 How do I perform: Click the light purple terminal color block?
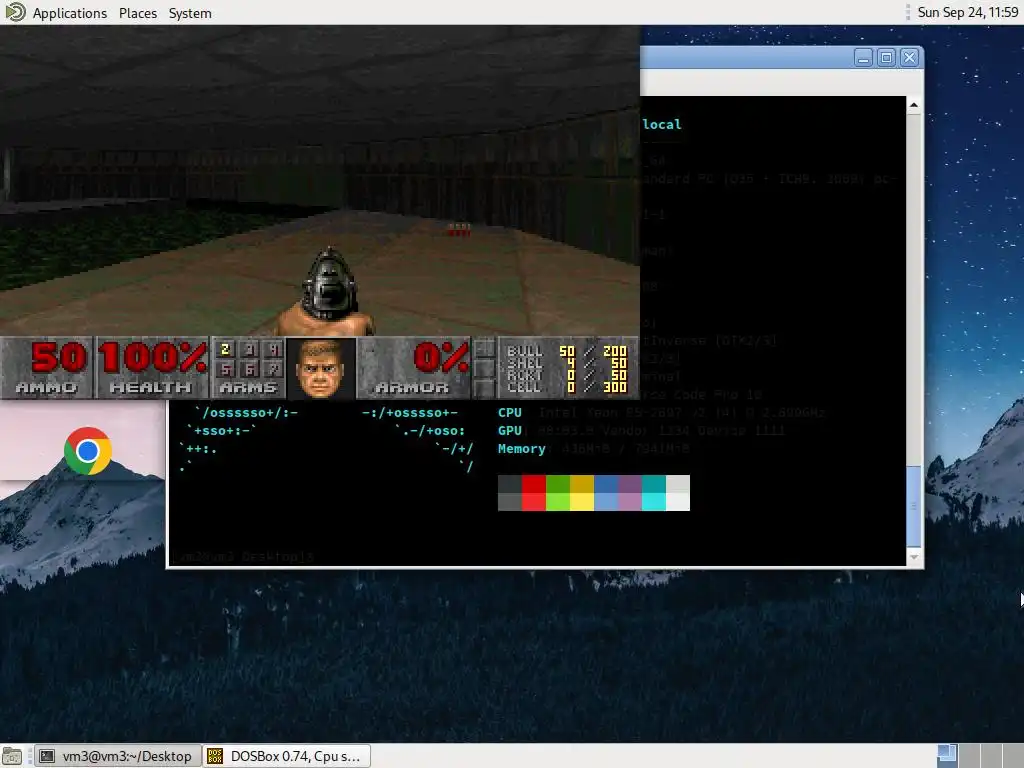(630, 502)
